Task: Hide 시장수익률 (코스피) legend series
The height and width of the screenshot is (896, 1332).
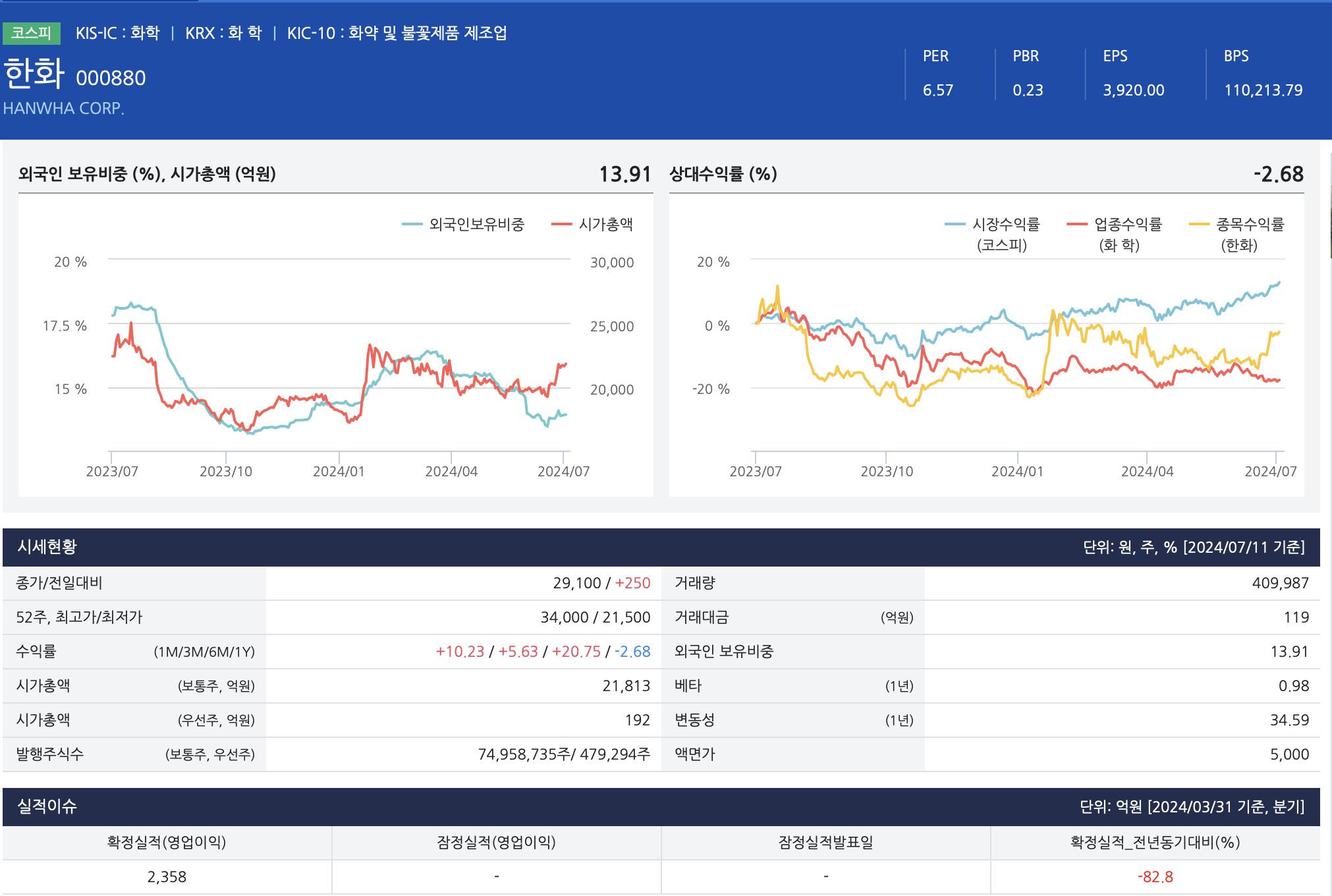Action: (1005, 225)
